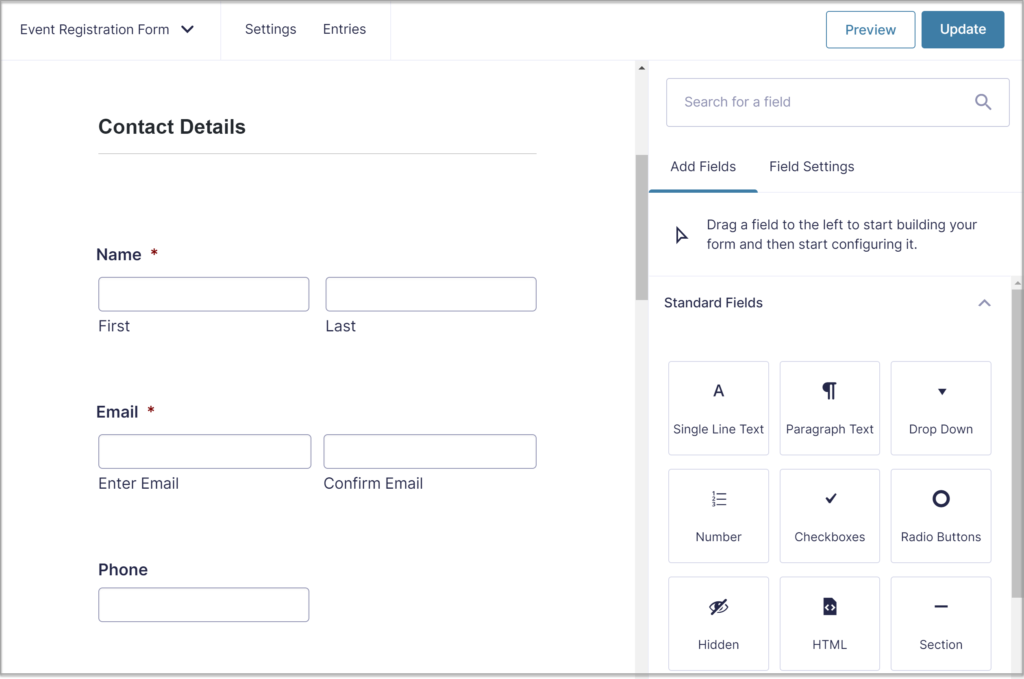Add a Checkboxes field
Image resolution: width=1024 pixels, height=679 pixels.
(x=829, y=515)
